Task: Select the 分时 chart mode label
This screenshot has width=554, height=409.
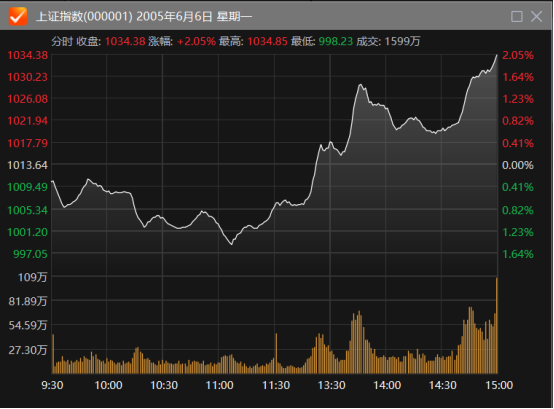Action: [62, 41]
